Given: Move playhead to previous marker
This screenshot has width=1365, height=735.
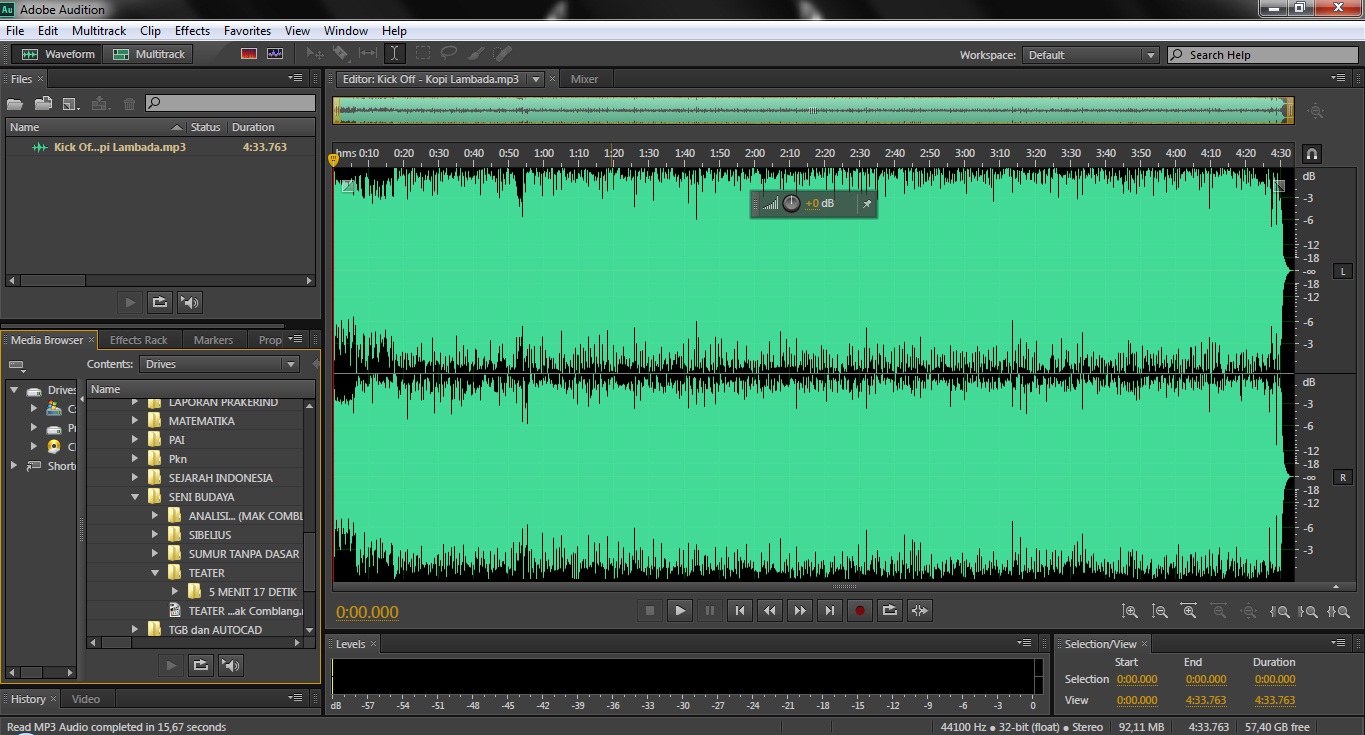Looking at the screenshot, I should click(x=740, y=610).
